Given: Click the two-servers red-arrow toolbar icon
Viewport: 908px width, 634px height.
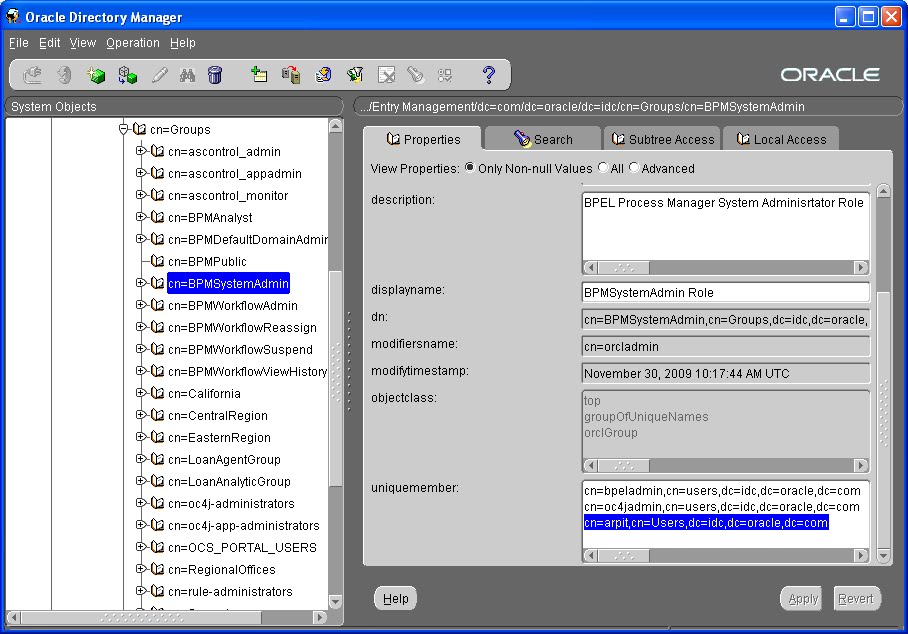Looking at the screenshot, I should tap(291, 75).
